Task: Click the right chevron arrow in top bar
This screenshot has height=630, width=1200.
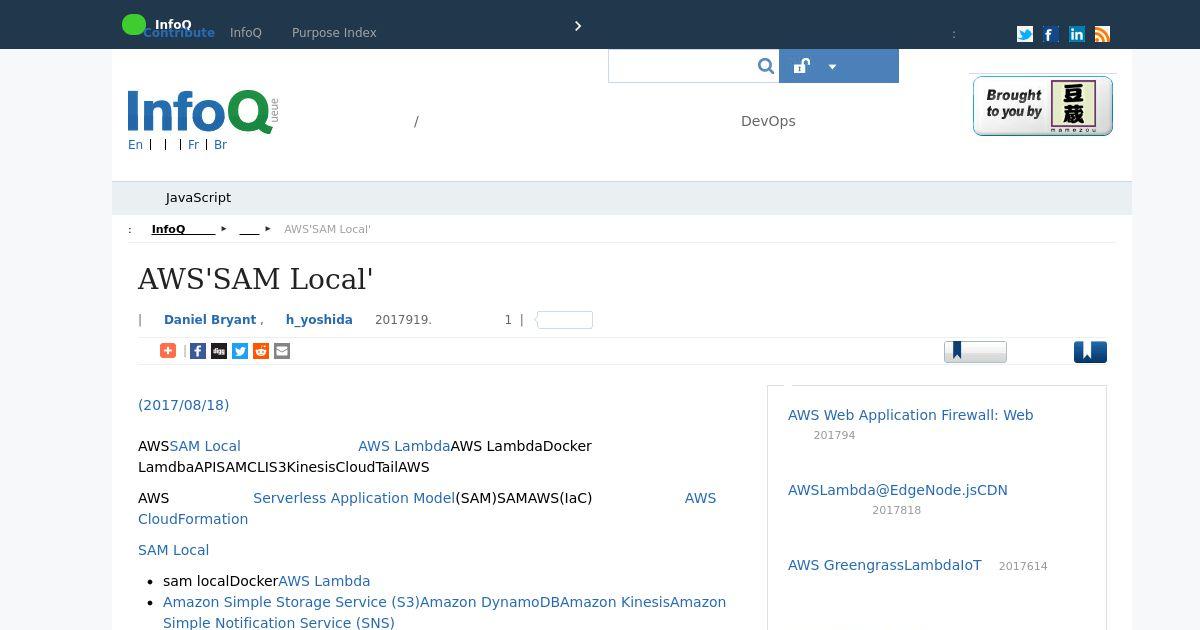Action: point(578,26)
